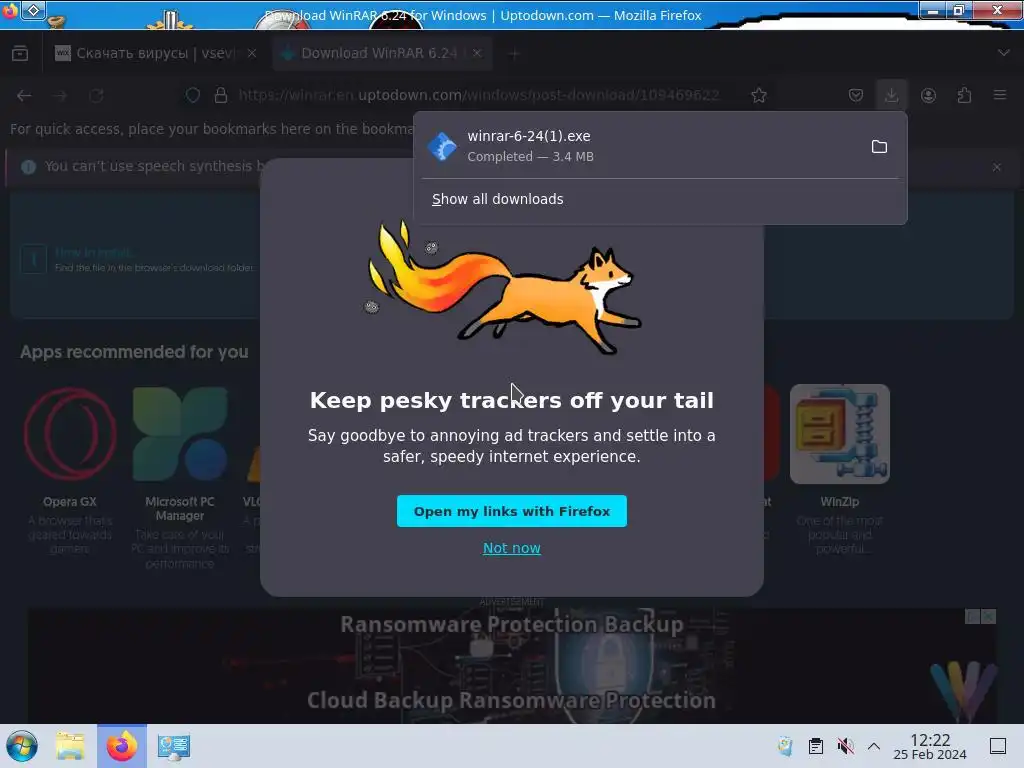The image size is (1024, 768).
Task: Click Show all downloads
Action: coord(498,199)
